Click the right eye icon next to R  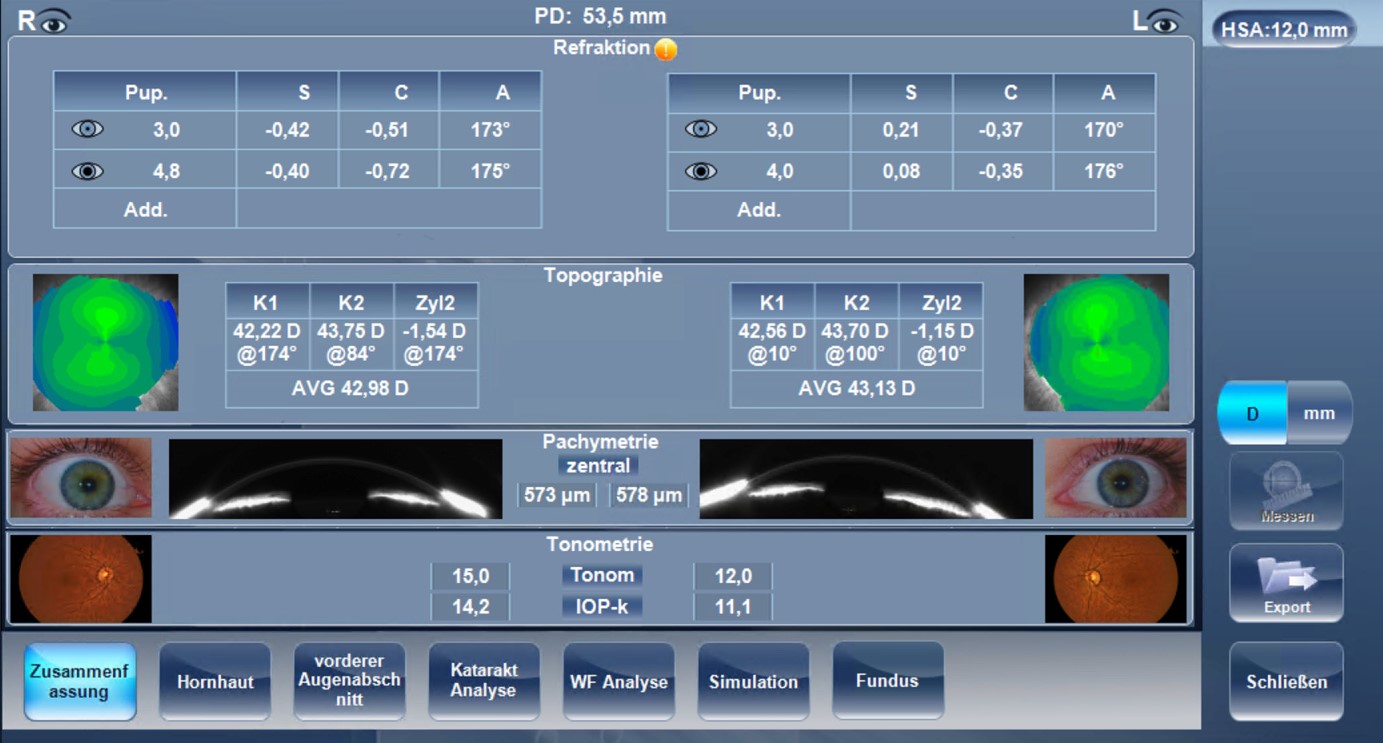pyautogui.click(x=53, y=21)
